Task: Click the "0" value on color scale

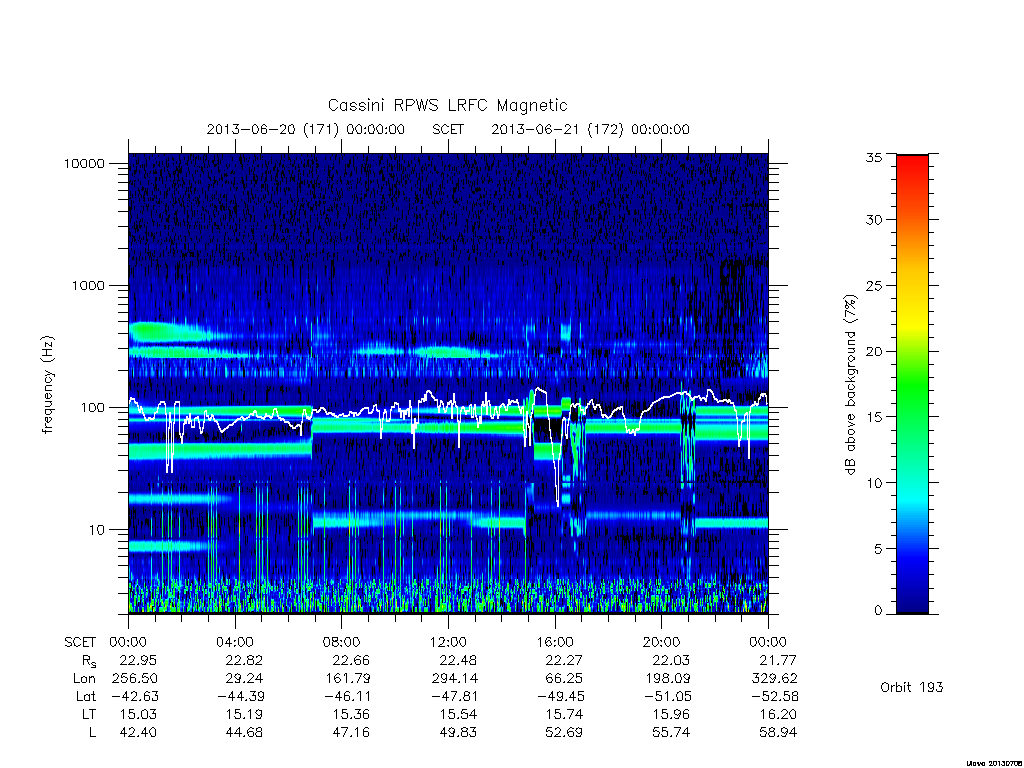Action: (878, 611)
